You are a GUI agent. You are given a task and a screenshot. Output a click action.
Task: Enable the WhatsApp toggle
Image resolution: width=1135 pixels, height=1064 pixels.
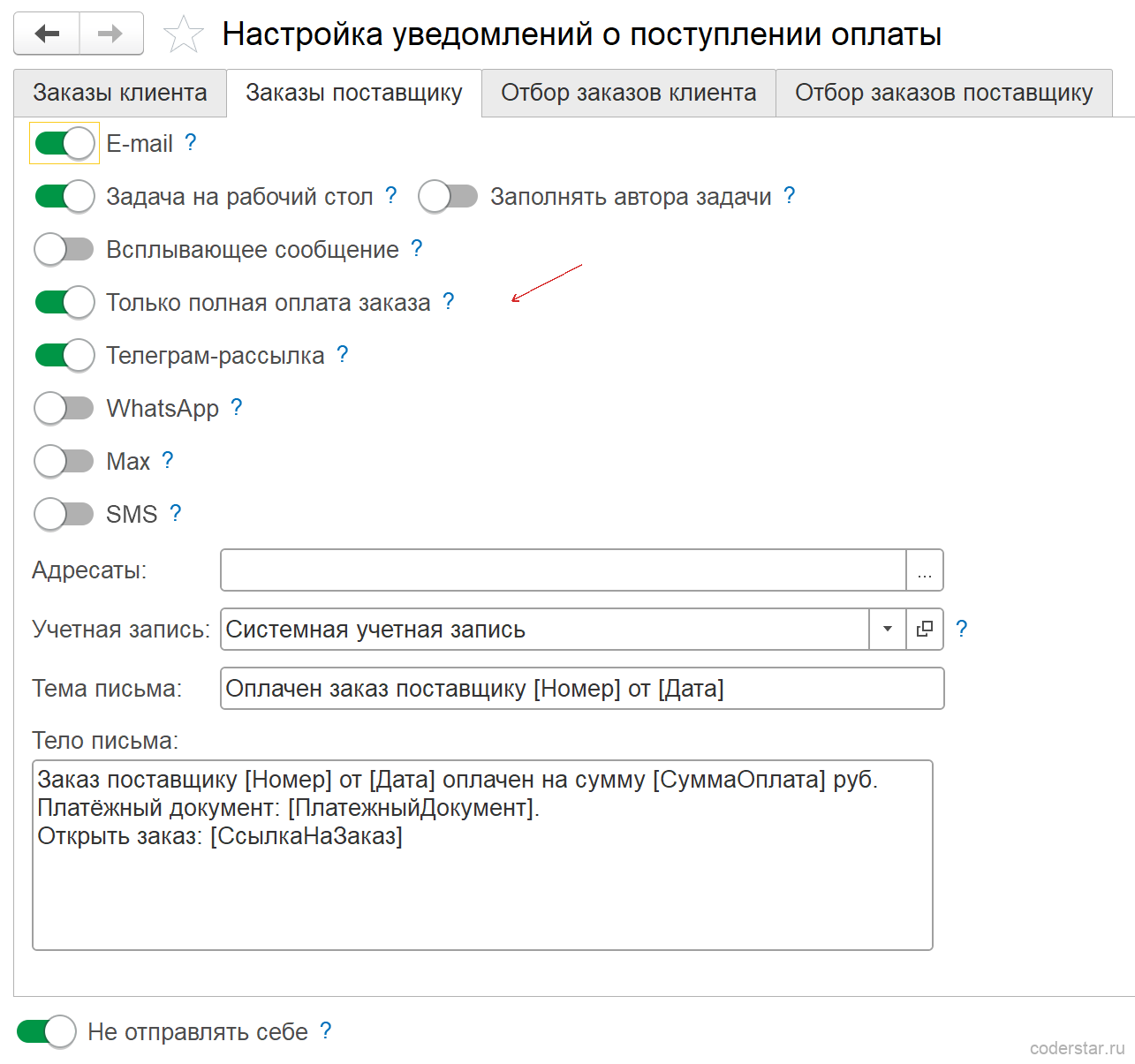64,408
